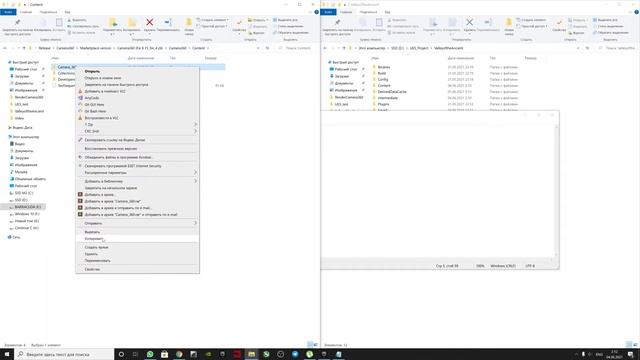Choose 'Открыть' at top of context menu
The width and height of the screenshot is (640, 360).
(92, 71)
